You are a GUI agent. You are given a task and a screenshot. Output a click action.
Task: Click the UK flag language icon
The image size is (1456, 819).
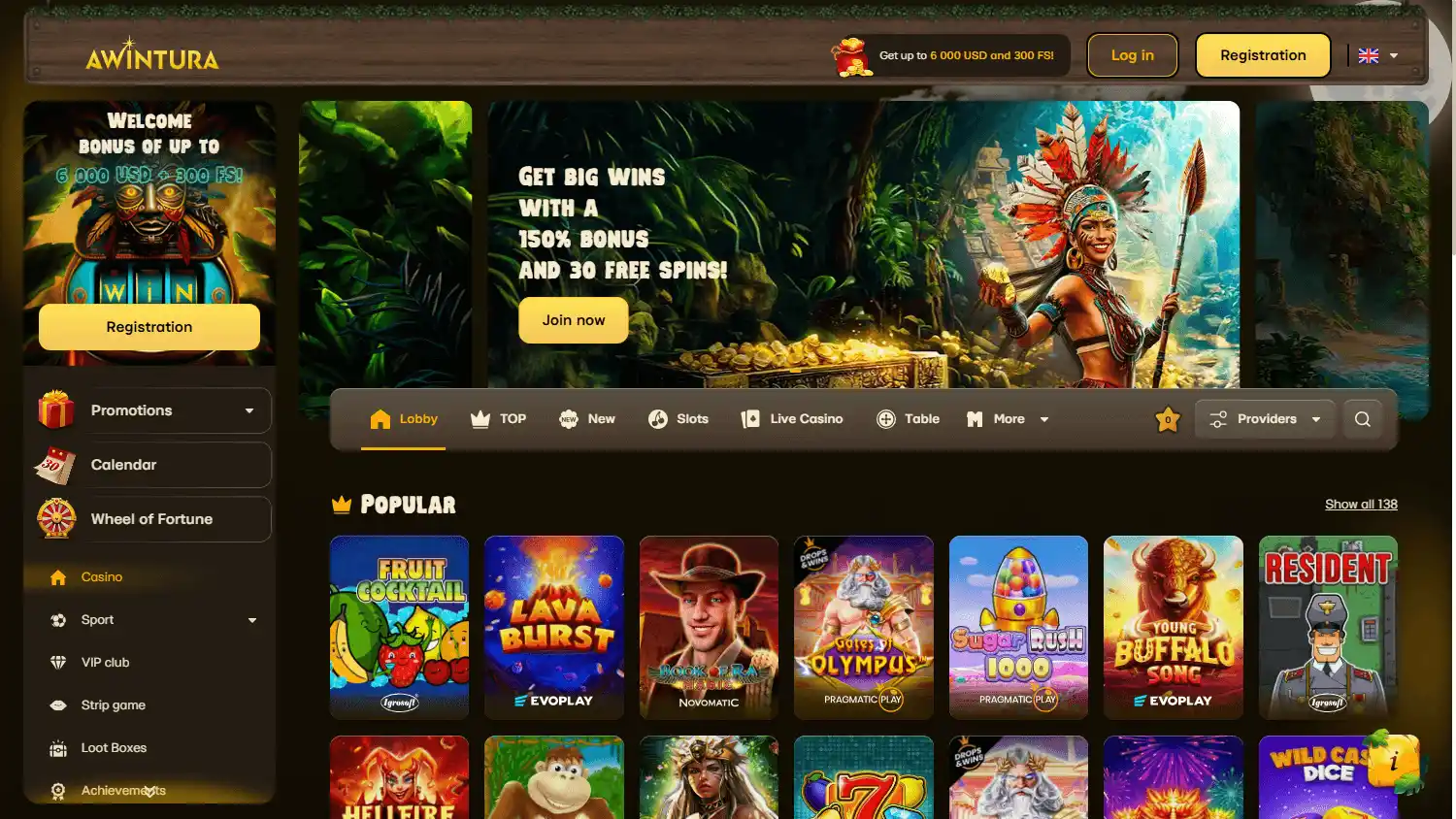[1369, 55]
